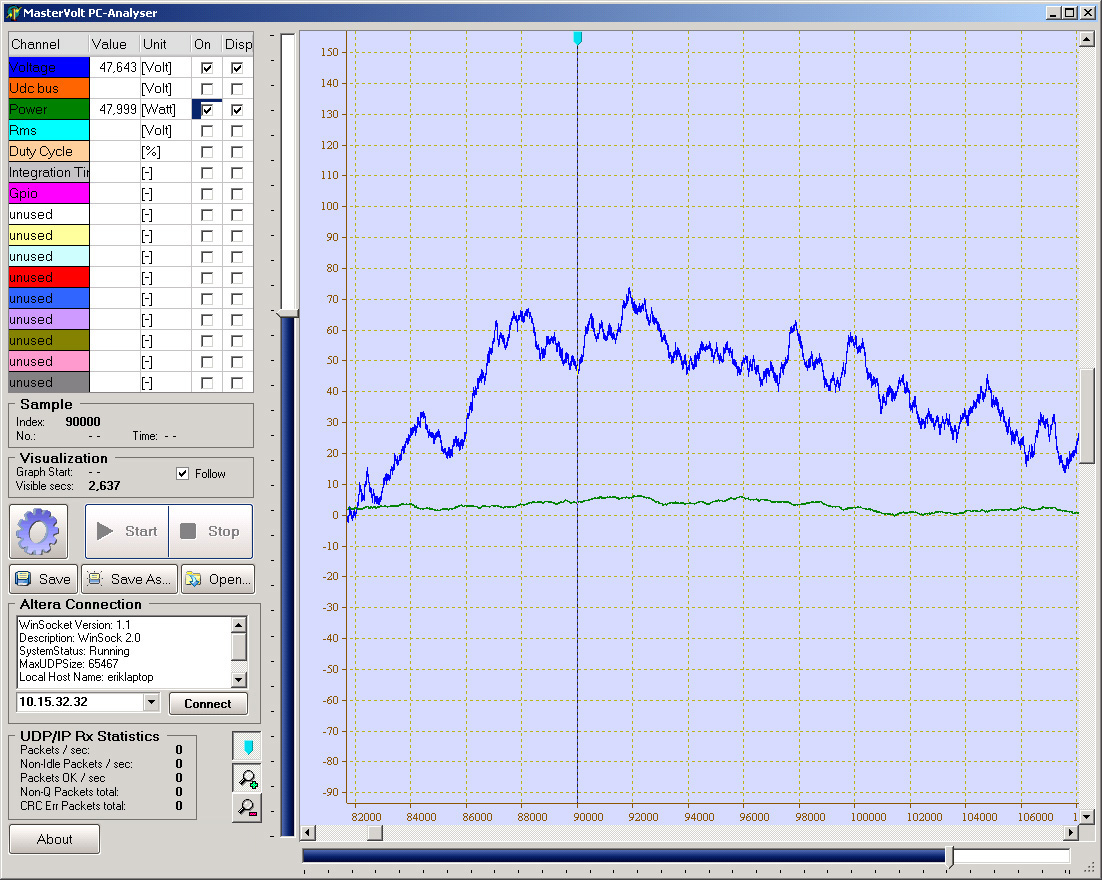Open the About dialog
The width and height of the screenshot is (1102, 880).
point(54,839)
